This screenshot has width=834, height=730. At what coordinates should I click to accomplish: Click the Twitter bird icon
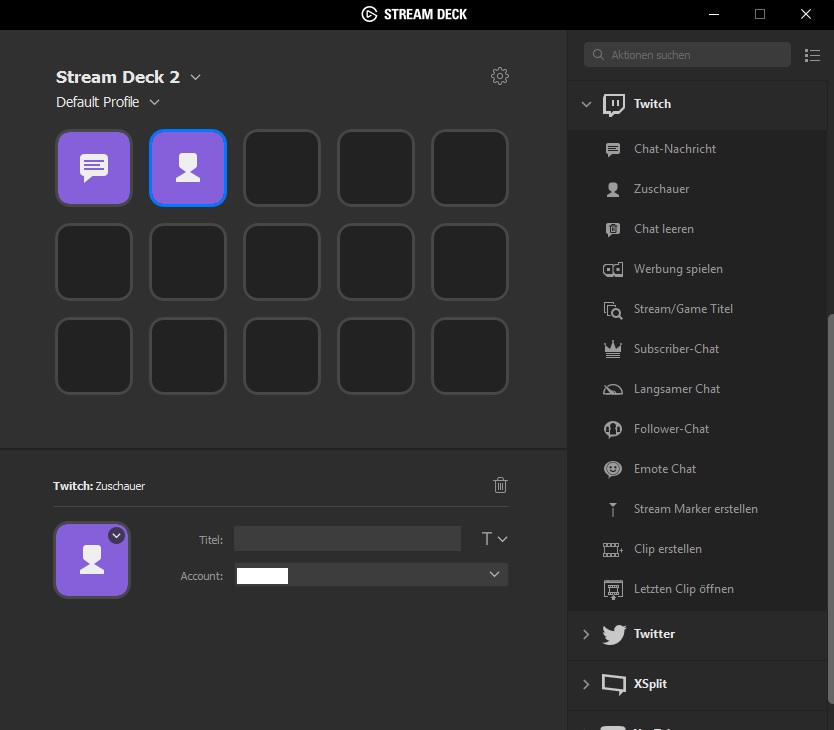(614, 634)
